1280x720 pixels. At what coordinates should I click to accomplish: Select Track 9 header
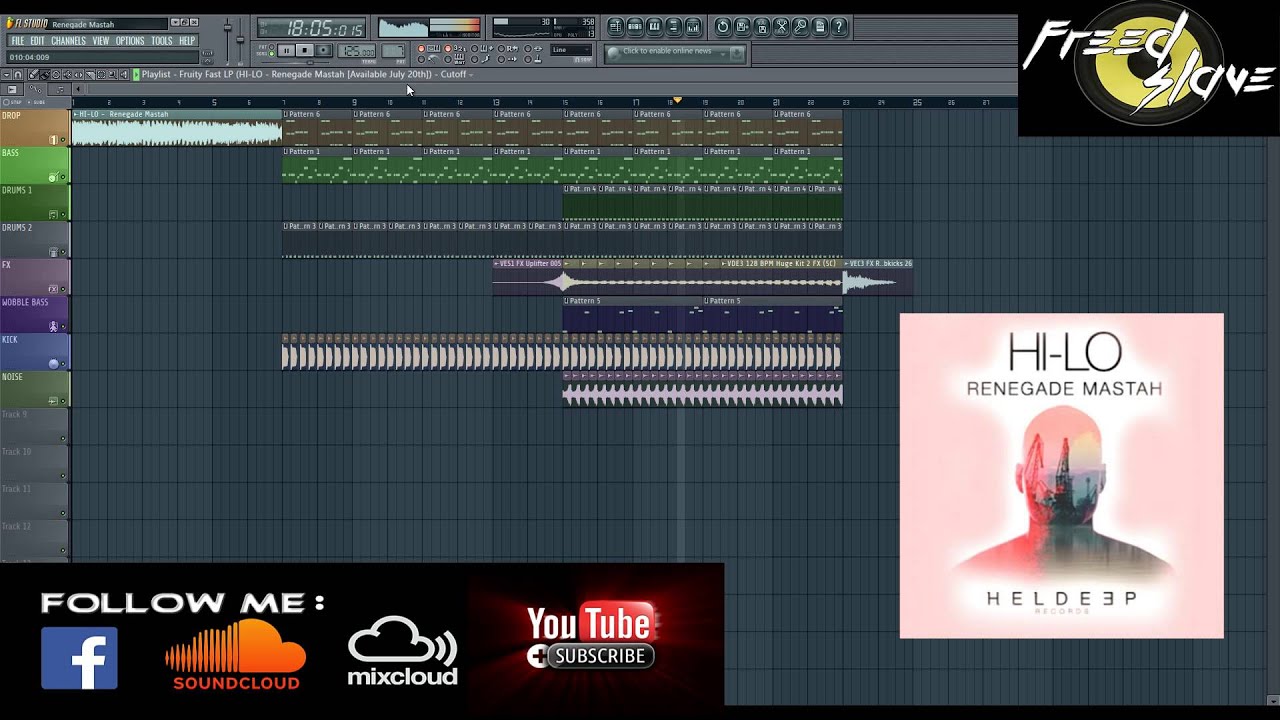[35, 426]
